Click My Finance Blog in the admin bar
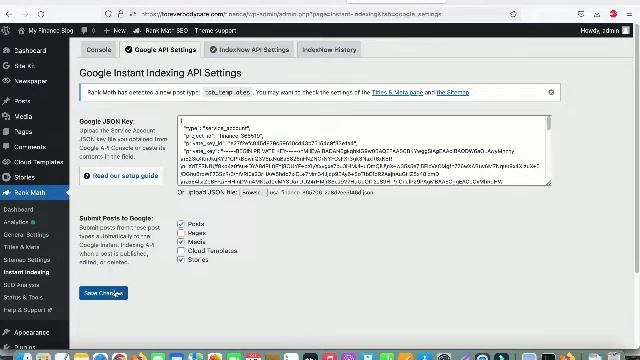The image size is (640, 360). 45,31
